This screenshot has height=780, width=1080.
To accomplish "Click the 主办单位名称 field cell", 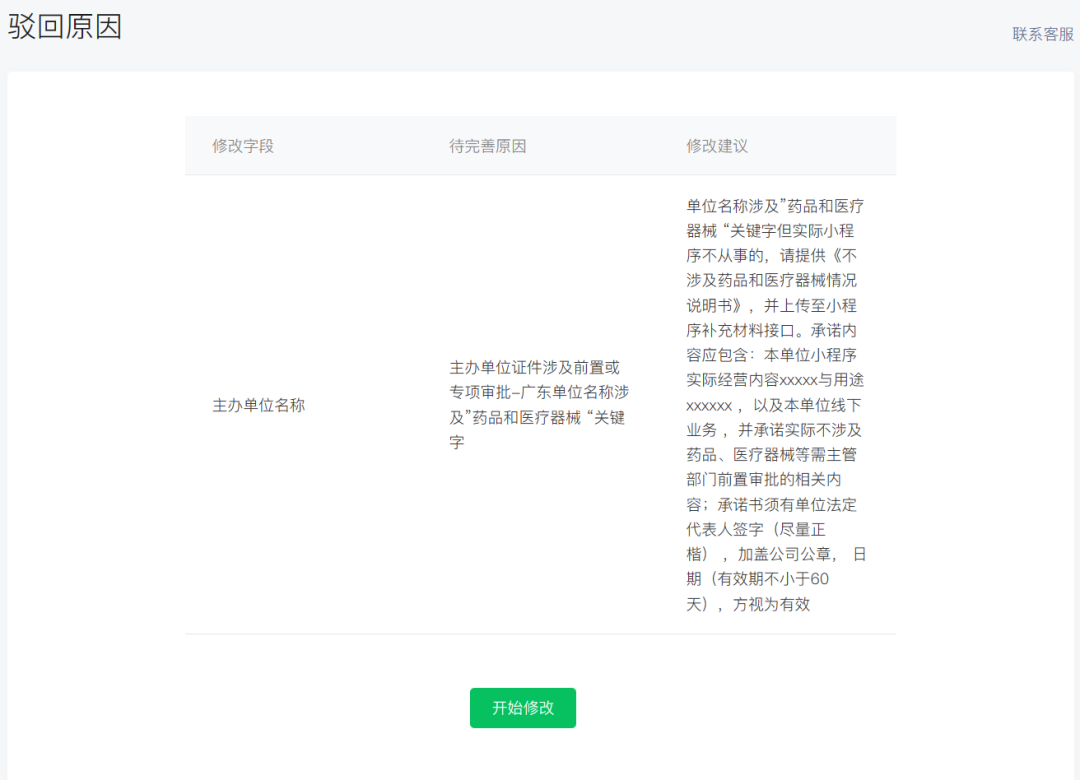I will point(258,406).
